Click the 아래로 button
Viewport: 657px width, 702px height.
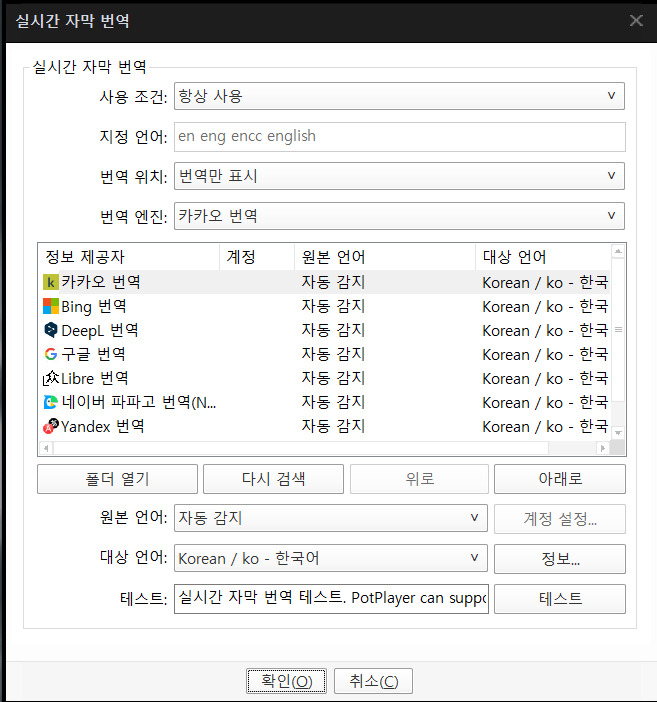pyautogui.click(x=560, y=479)
